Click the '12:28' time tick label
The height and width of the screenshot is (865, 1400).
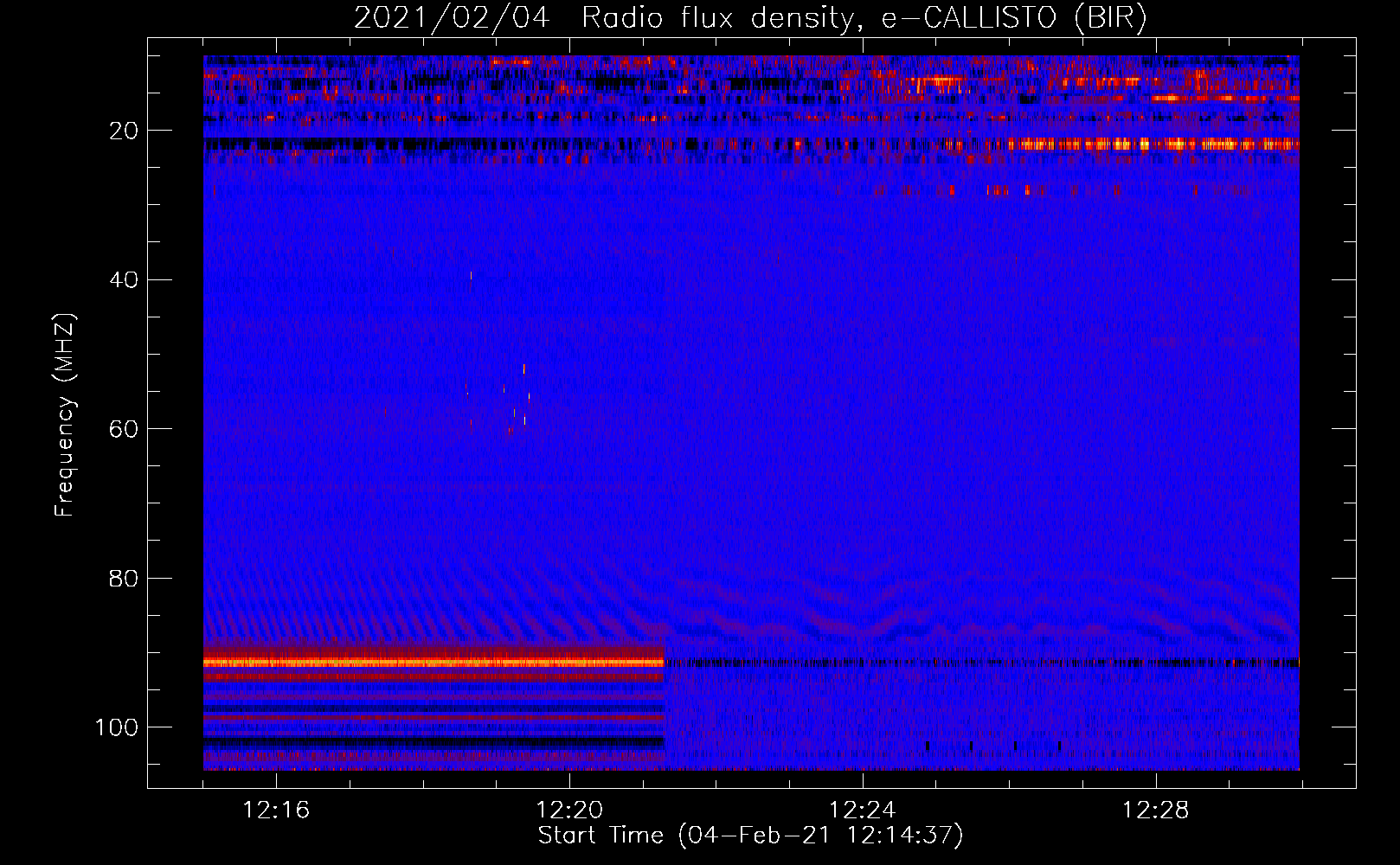[x=1156, y=811]
